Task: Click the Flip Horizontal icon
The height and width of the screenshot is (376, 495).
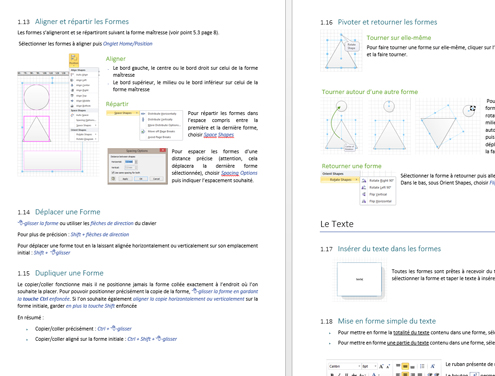Action: point(364,201)
